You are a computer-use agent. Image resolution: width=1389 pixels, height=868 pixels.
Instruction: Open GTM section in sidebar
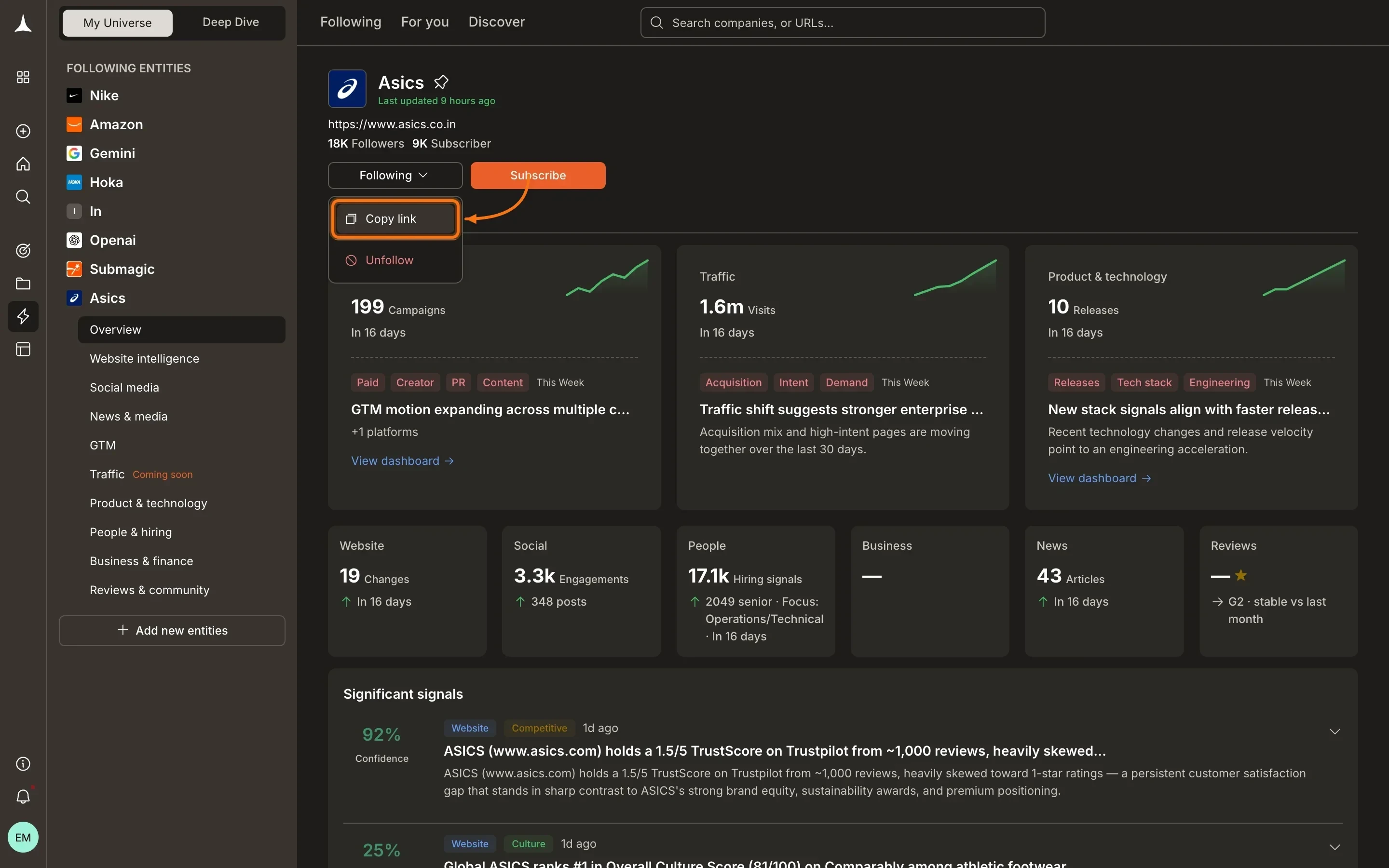103,446
